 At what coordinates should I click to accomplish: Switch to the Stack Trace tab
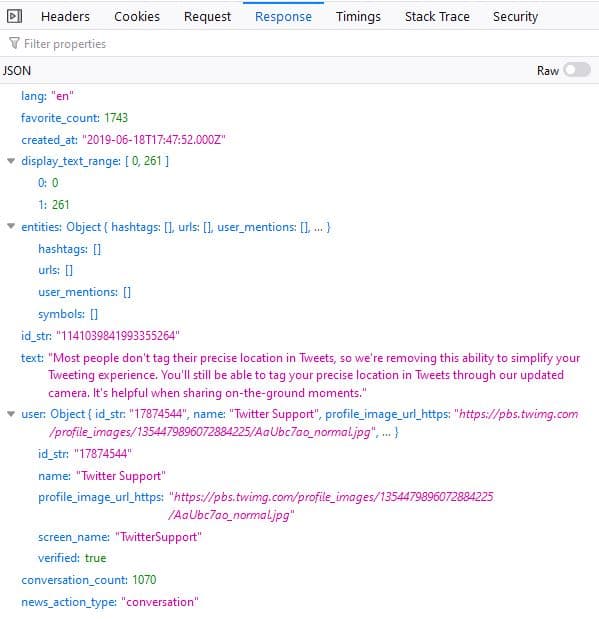[437, 17]
